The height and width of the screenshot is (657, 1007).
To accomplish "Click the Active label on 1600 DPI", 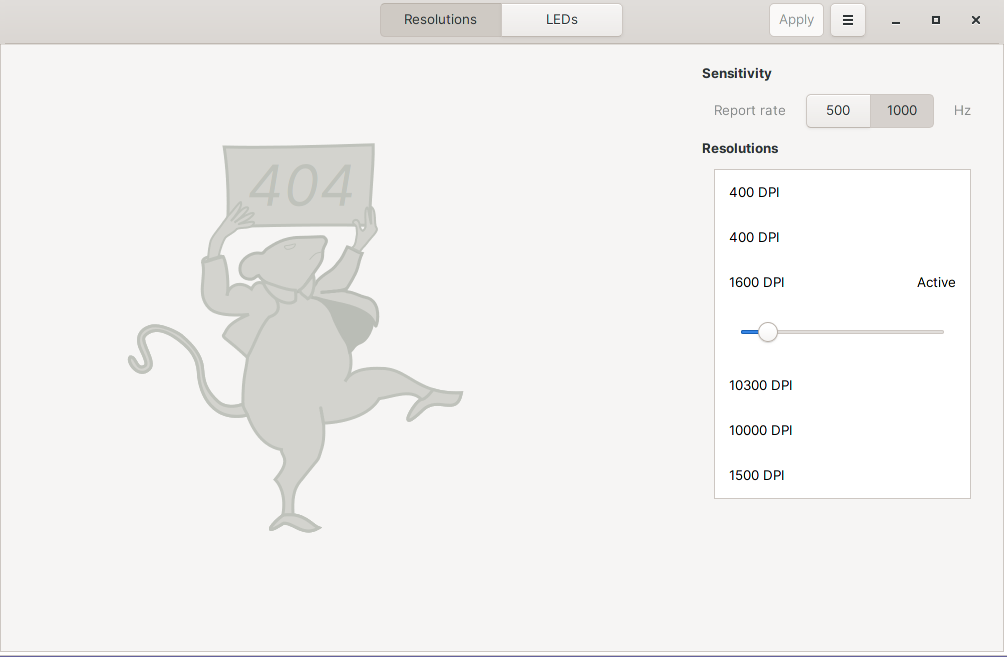I will coord(936,283).
